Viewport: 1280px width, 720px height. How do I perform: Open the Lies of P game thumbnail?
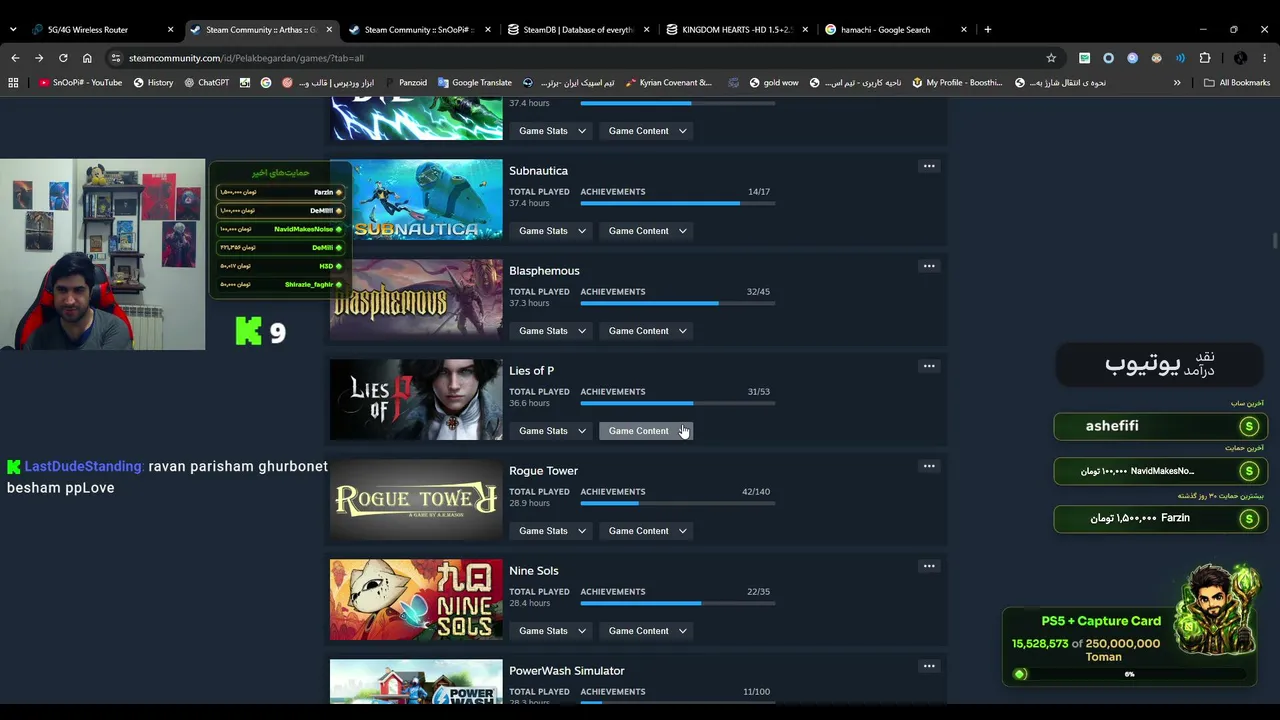[x=416, y=400]
